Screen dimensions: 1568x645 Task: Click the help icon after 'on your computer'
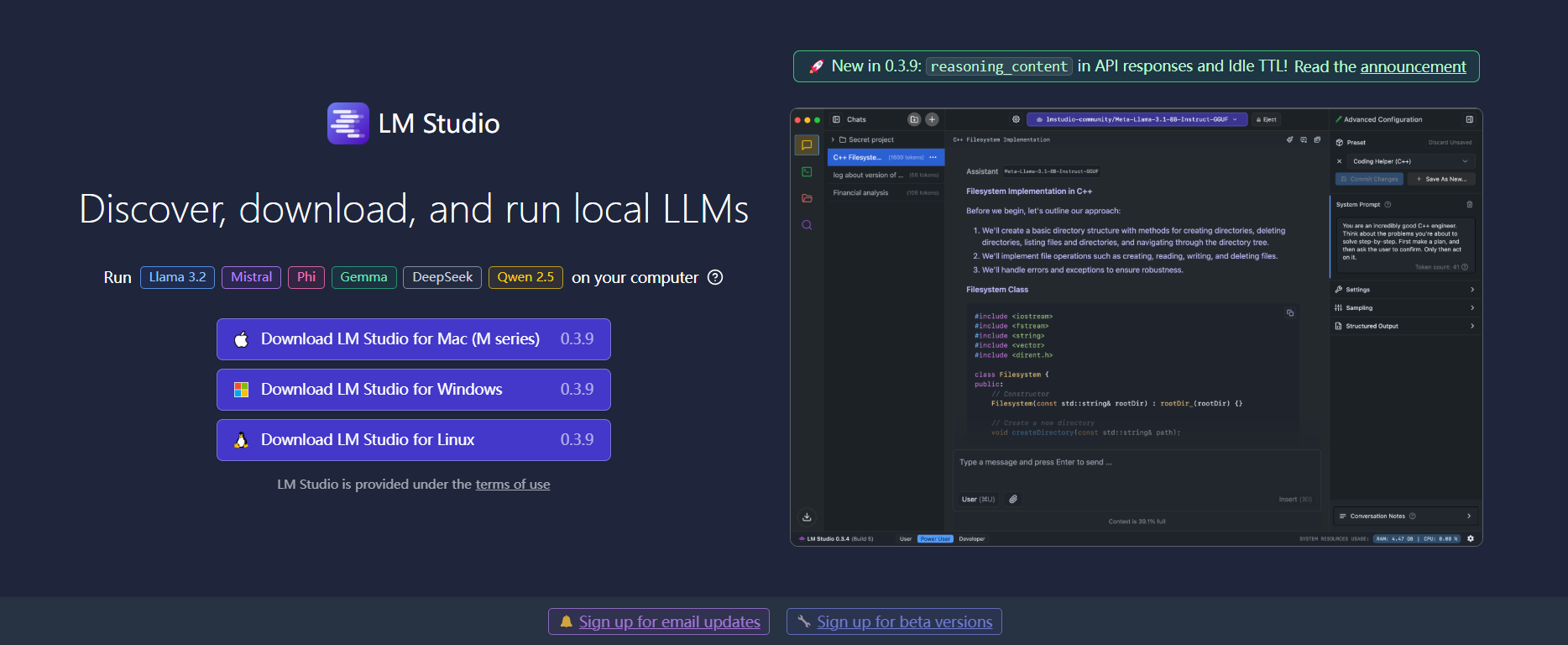[x=715, y=278]
